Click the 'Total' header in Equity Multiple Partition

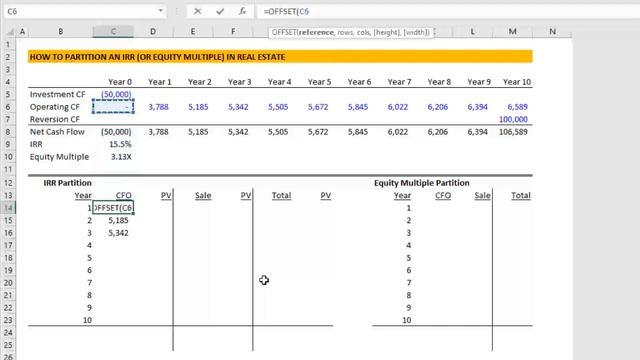(521, 196)
